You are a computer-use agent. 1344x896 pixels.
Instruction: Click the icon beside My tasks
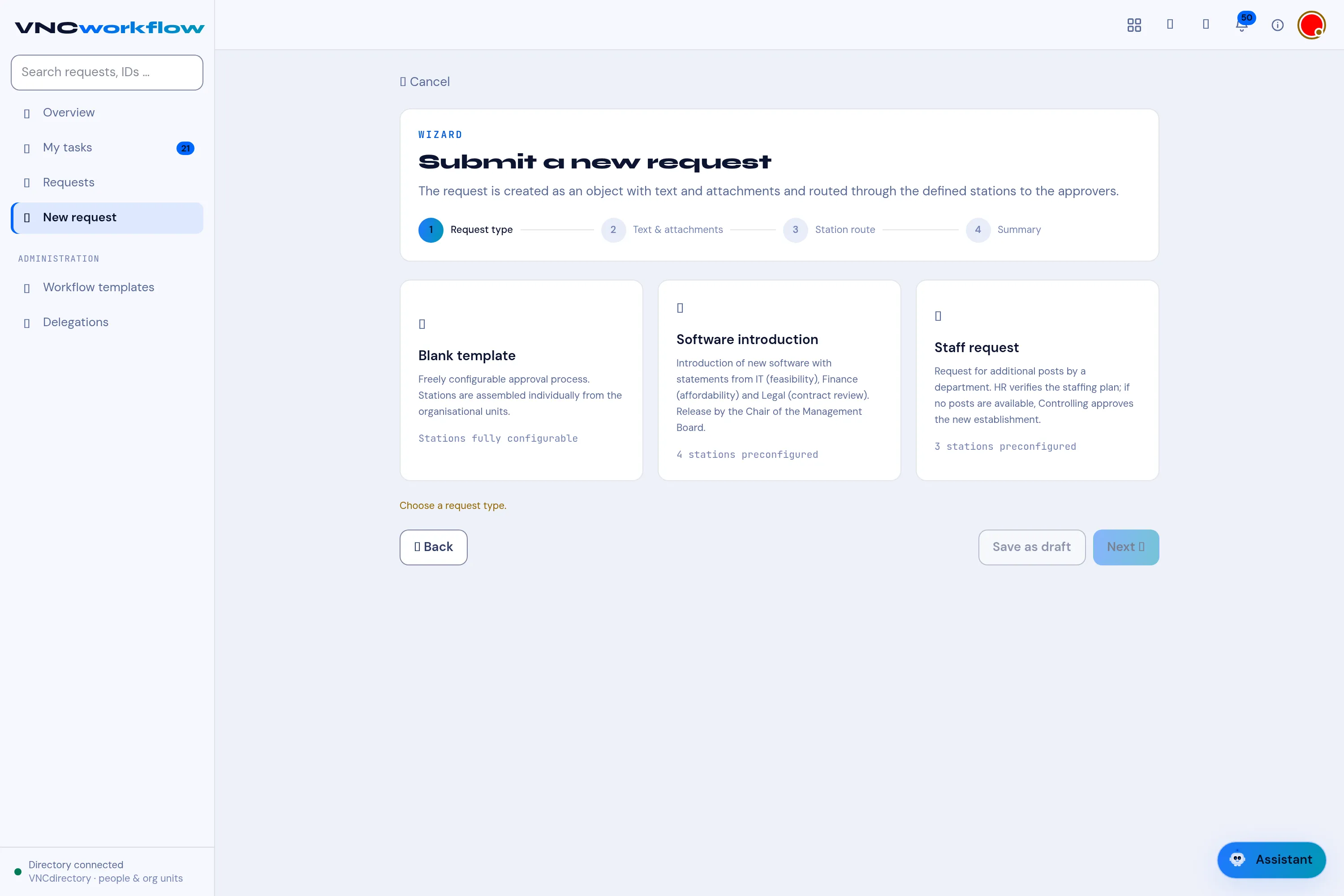tap(27, 149)
